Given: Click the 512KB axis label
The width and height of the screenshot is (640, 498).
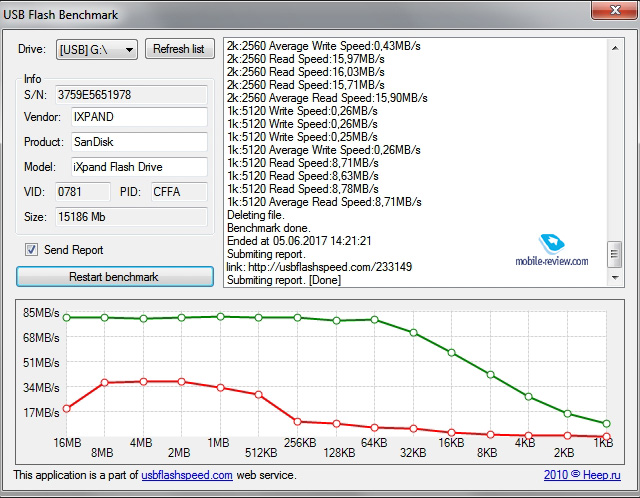Looking at the screenshot, I should point(261,453).
